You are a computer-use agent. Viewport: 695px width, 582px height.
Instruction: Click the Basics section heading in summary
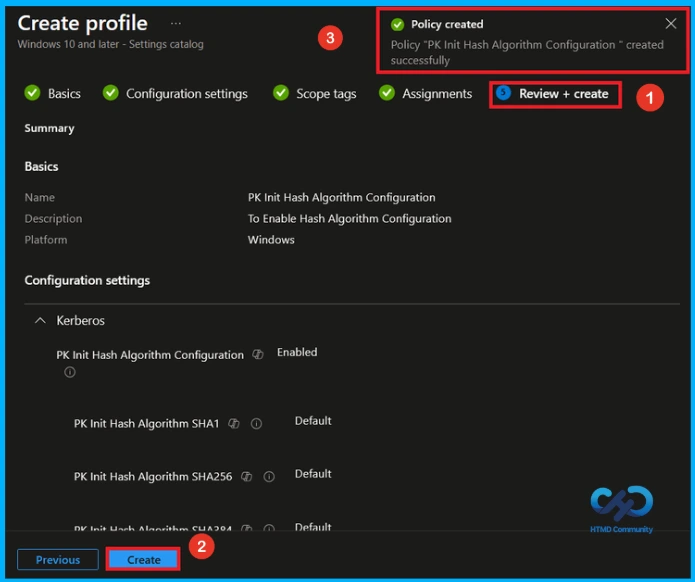(x=41, y=166)
